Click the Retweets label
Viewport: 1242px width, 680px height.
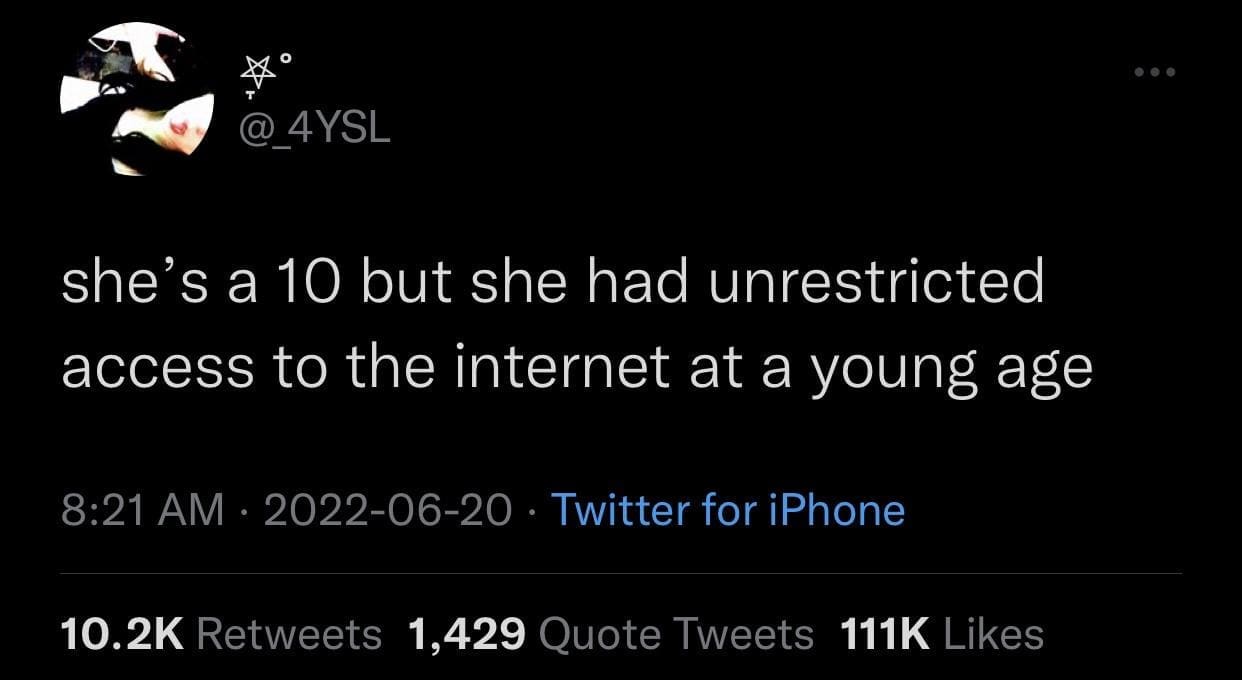[x=290, y=633]
